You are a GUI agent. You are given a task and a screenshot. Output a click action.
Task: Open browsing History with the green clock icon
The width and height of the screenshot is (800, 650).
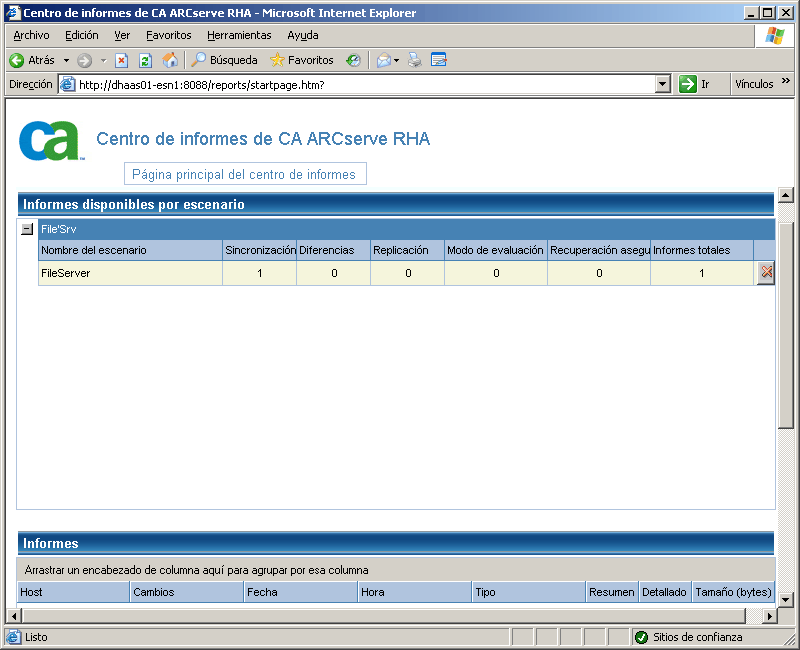click(352, 59)
